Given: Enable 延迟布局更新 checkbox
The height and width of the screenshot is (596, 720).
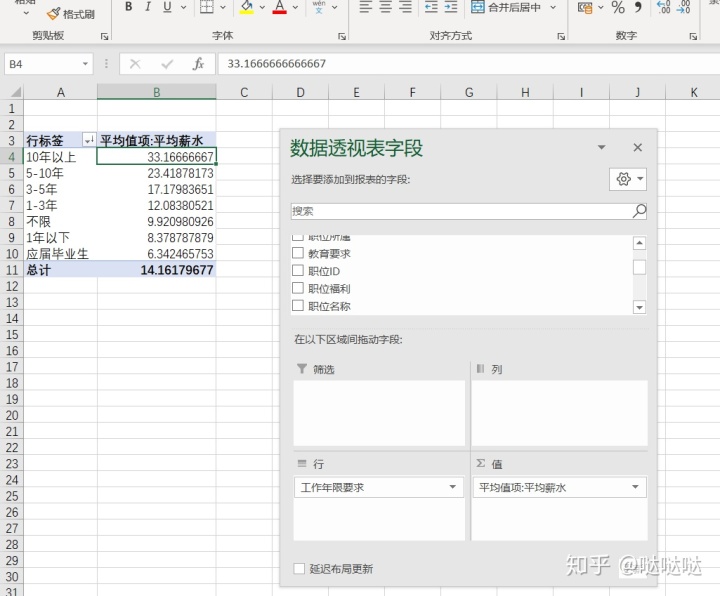Looking at the screenshot, I should coord(299,568).
